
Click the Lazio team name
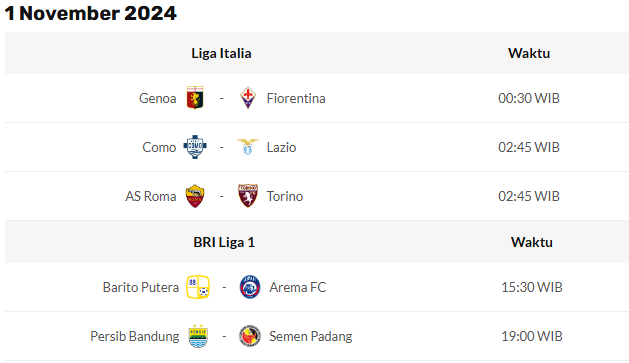pos(282,147)
